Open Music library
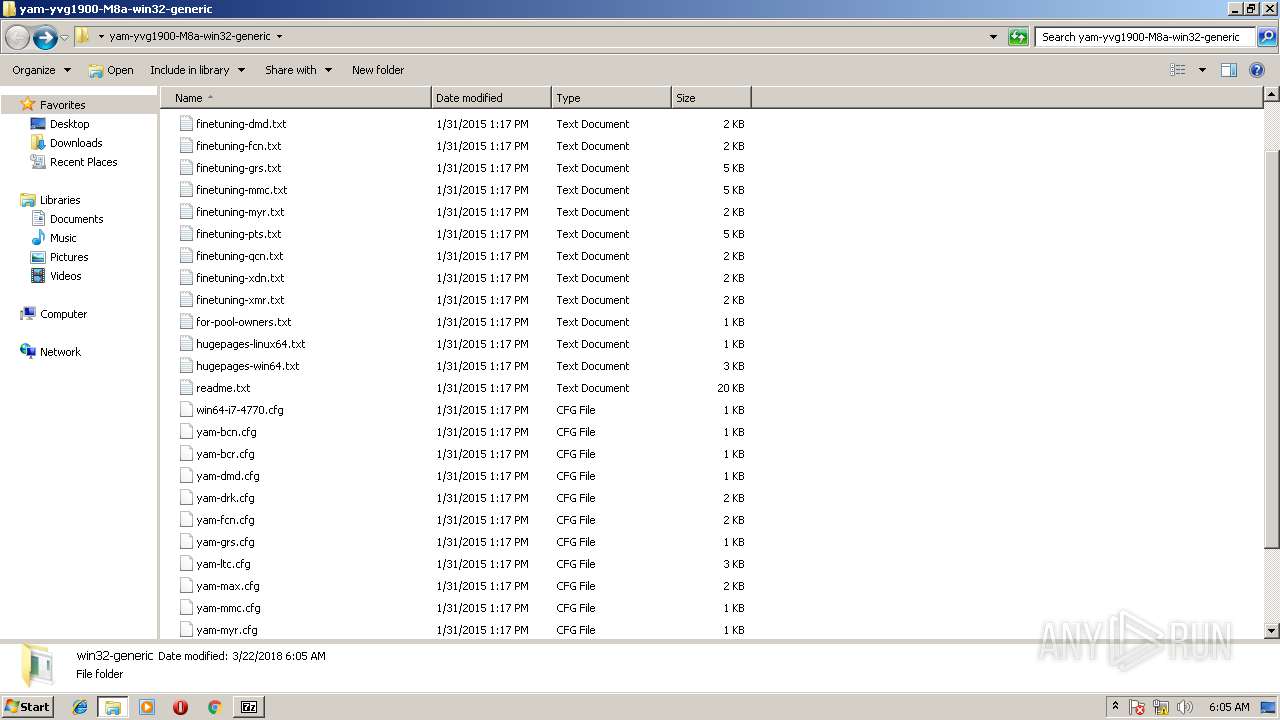This screenshot has width=1280, height=720. (x=63, y=238)
